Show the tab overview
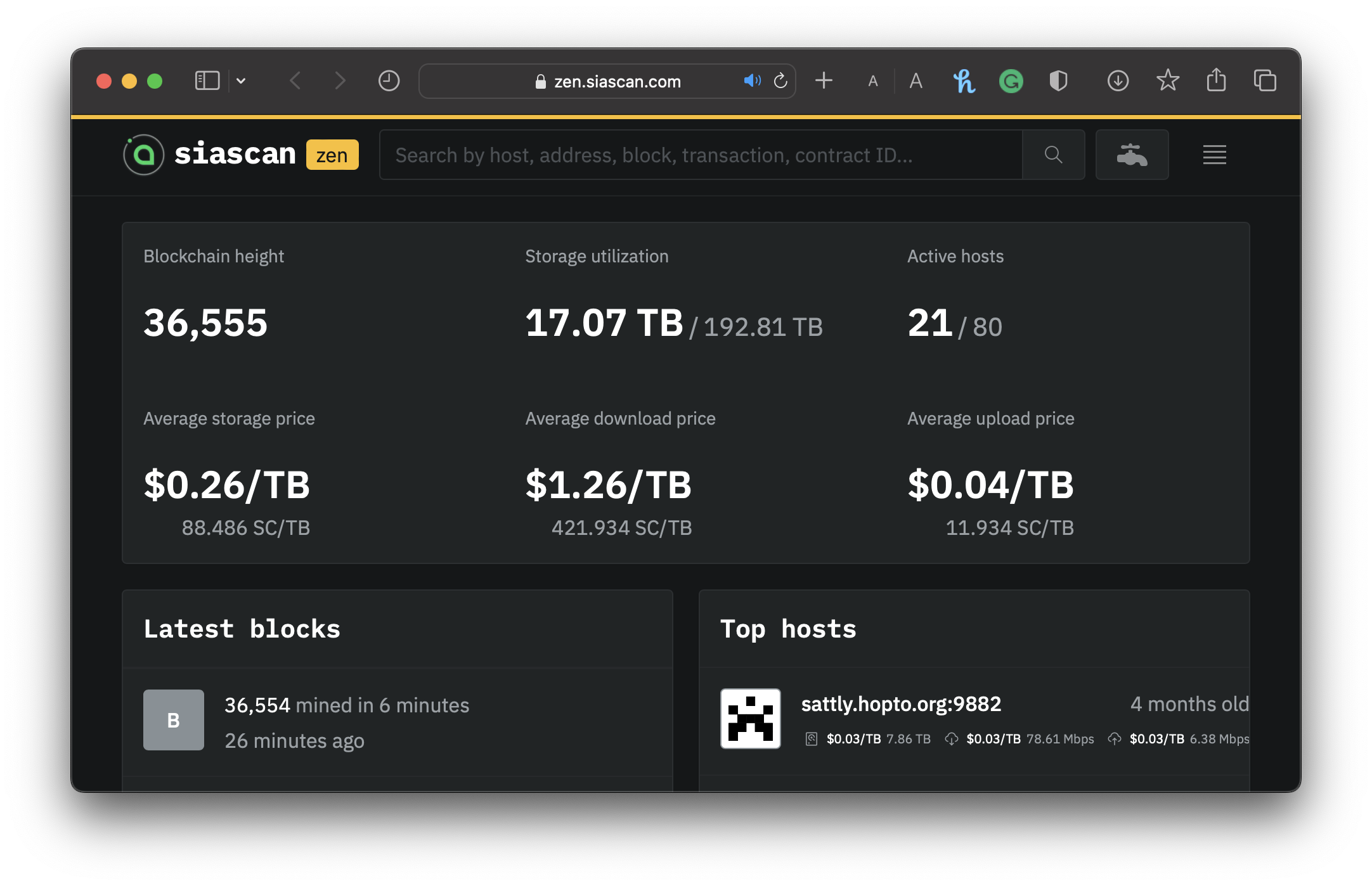Screen dimensions: 1372x886 coord(1265,80)
